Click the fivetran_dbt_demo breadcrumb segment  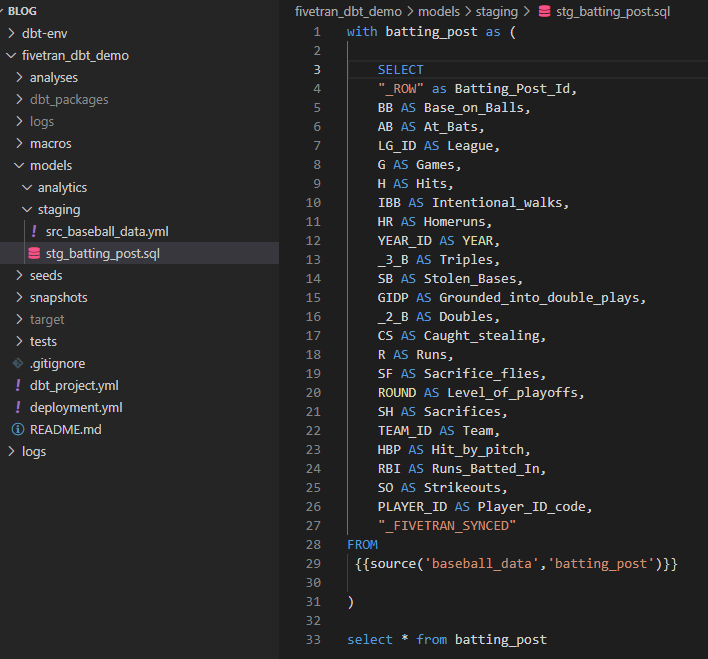pyautogui.click(x=348, y=12)
